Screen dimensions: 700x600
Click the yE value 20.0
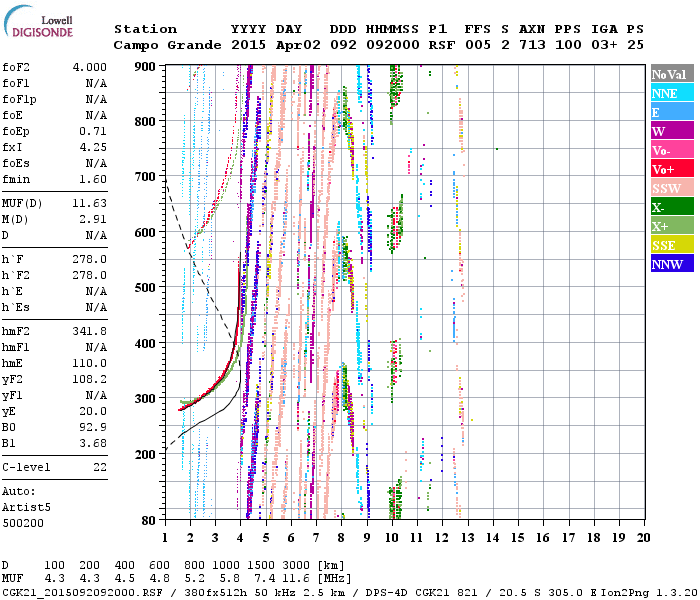click(x=93, y=412)
